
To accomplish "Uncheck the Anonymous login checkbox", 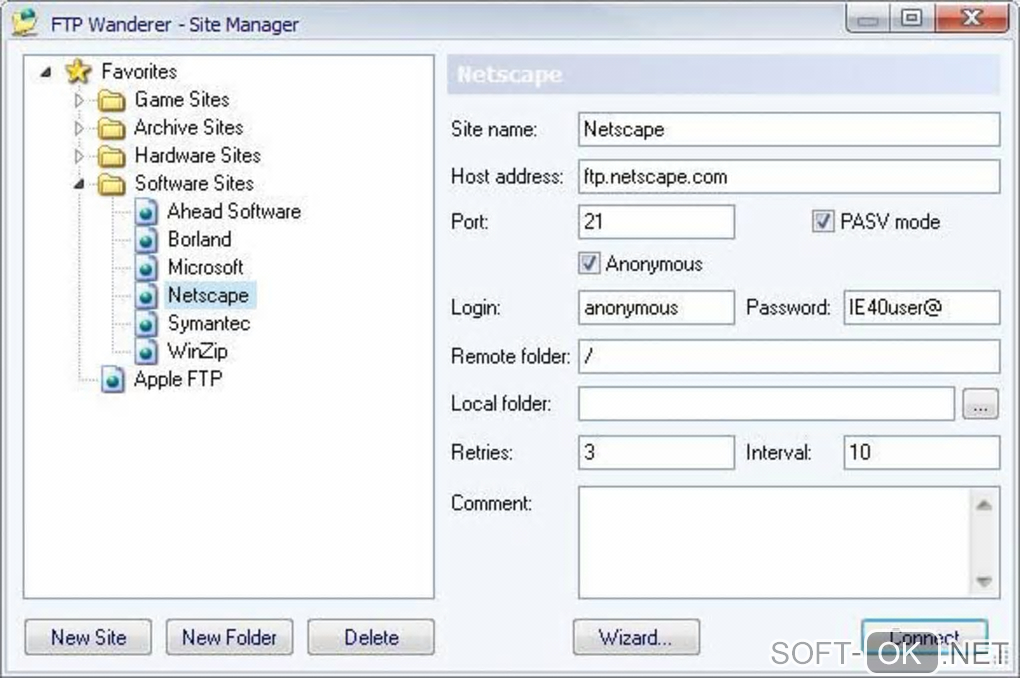I will [589, 264].
